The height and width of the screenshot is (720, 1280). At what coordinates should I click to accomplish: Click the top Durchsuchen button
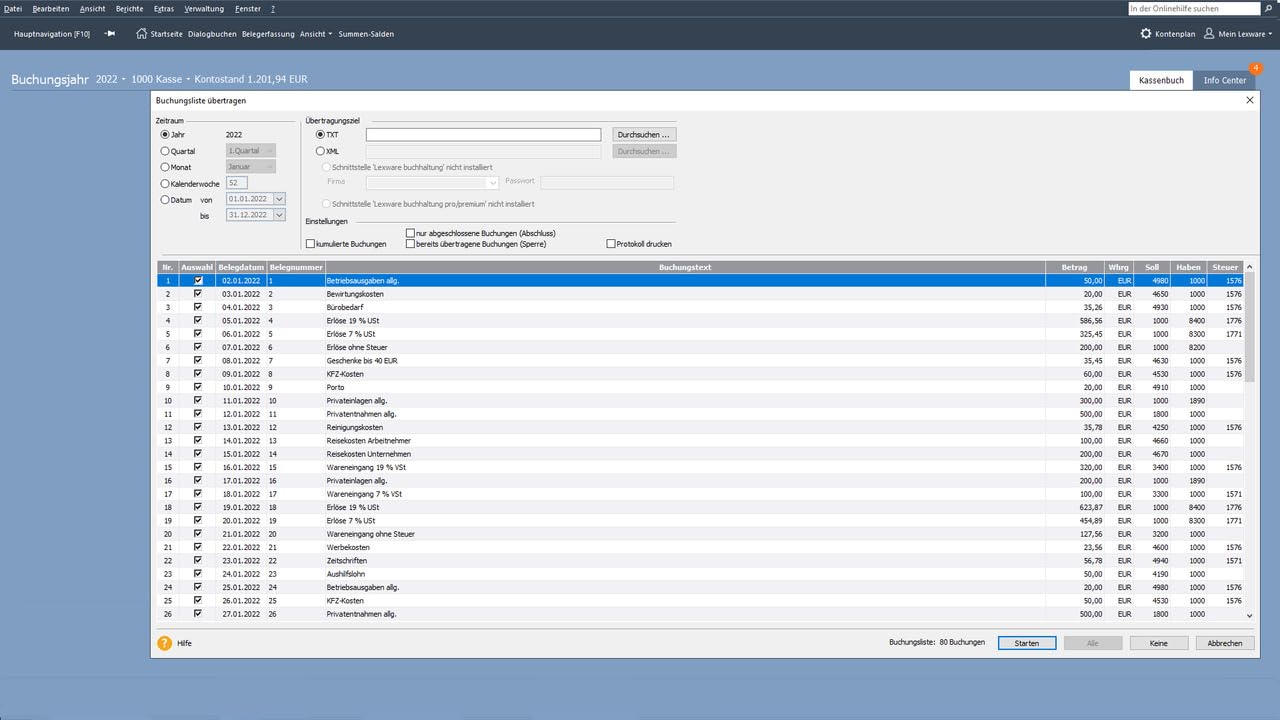(x=645, y=134)
